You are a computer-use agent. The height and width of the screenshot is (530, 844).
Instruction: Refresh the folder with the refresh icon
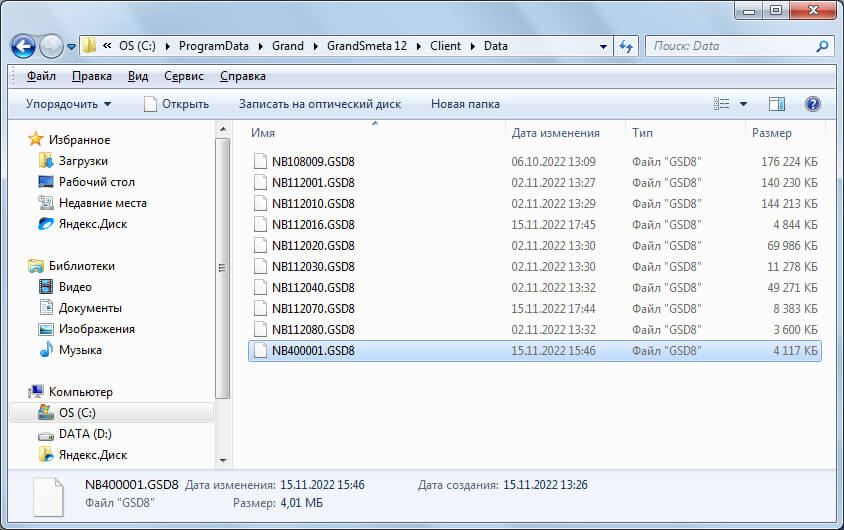point(625,46)
